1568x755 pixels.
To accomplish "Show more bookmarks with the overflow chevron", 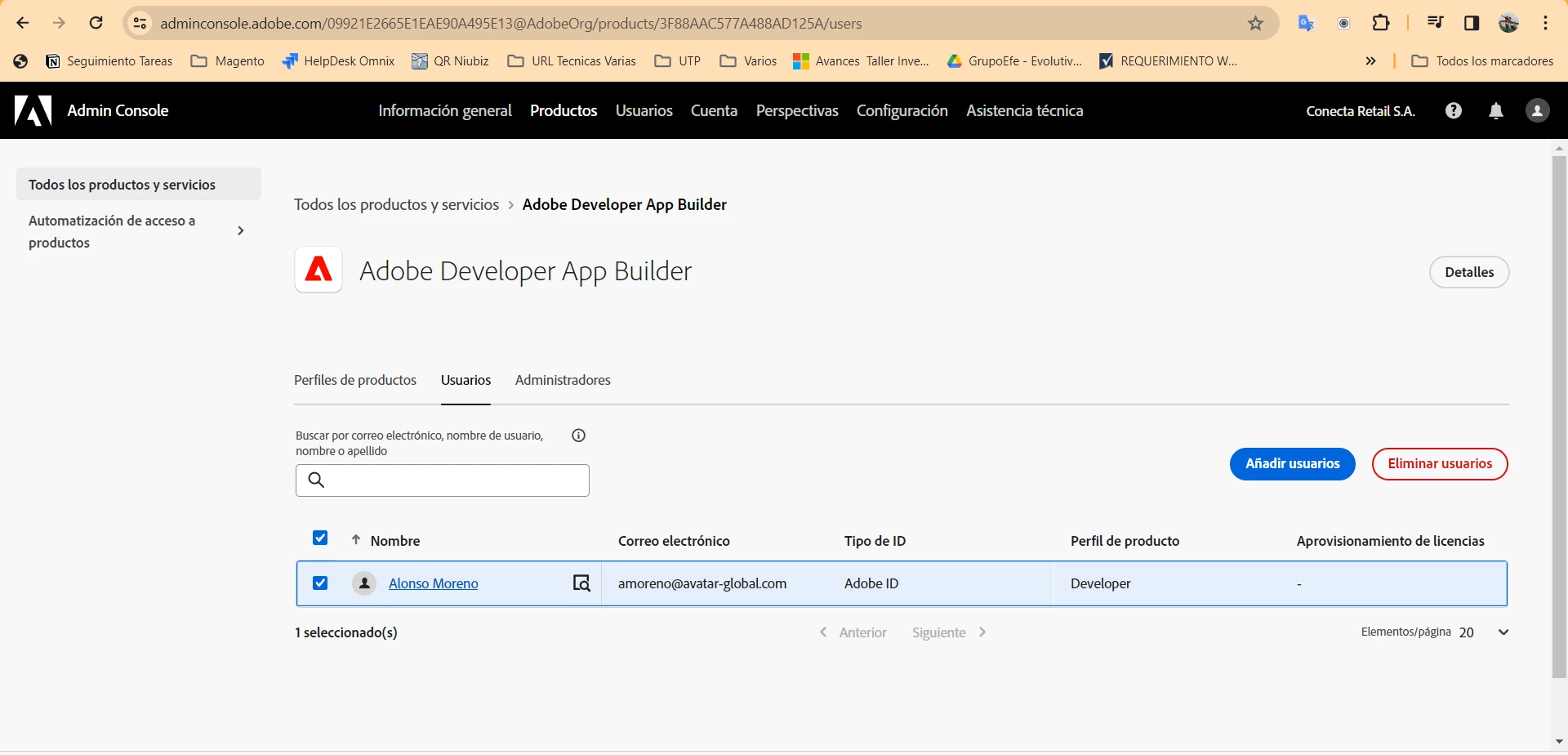I will tap(1370, 61).
